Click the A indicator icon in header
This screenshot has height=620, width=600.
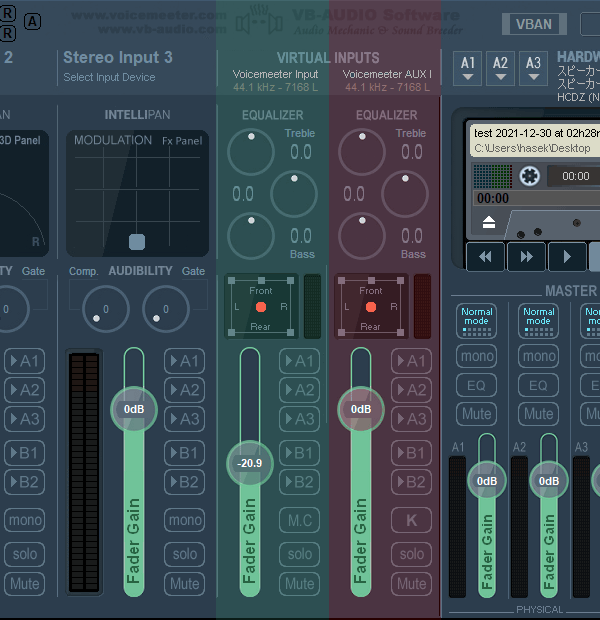[32, 21]
